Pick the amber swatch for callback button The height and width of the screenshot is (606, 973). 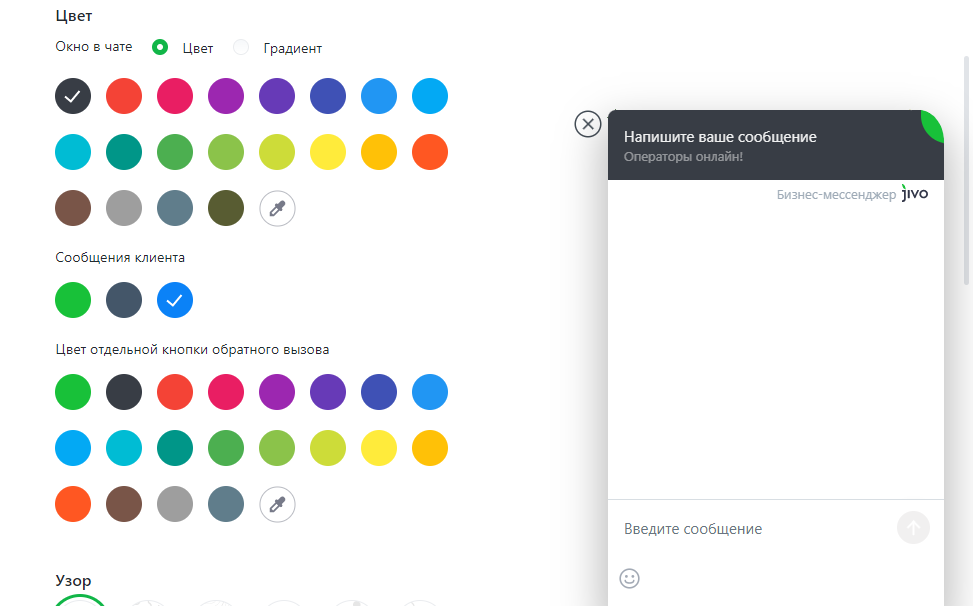point(429,448)
